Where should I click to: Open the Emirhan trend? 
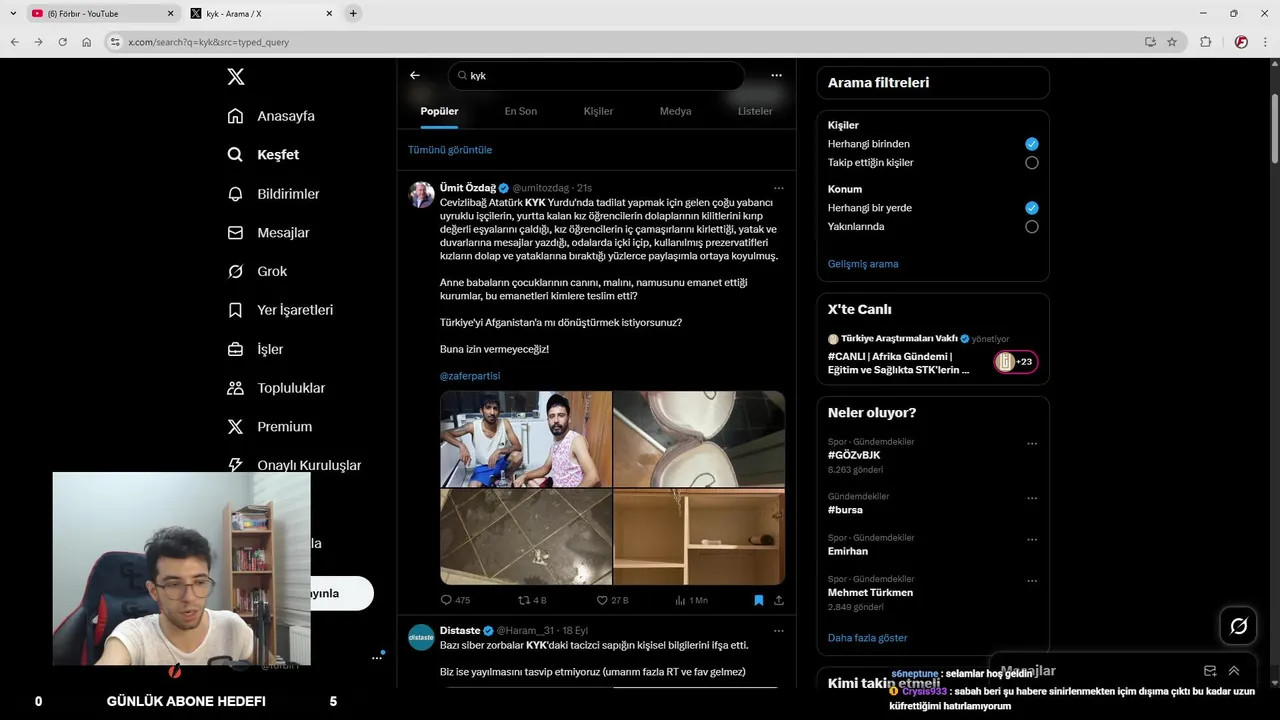click(x=848, y=551)
